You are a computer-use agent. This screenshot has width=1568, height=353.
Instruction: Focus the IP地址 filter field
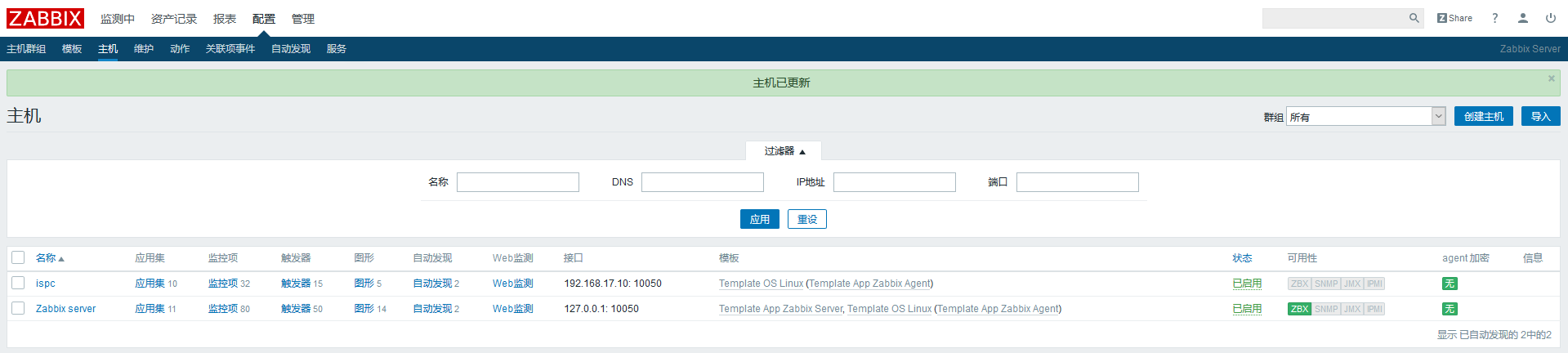tap(895, 182)
